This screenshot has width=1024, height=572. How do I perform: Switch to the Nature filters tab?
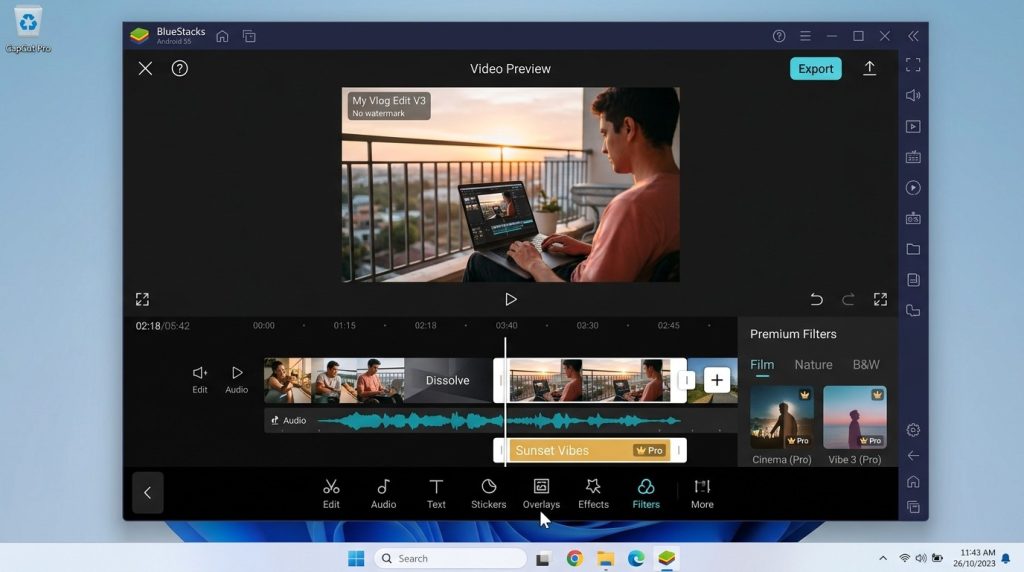[x=813, y=365]
